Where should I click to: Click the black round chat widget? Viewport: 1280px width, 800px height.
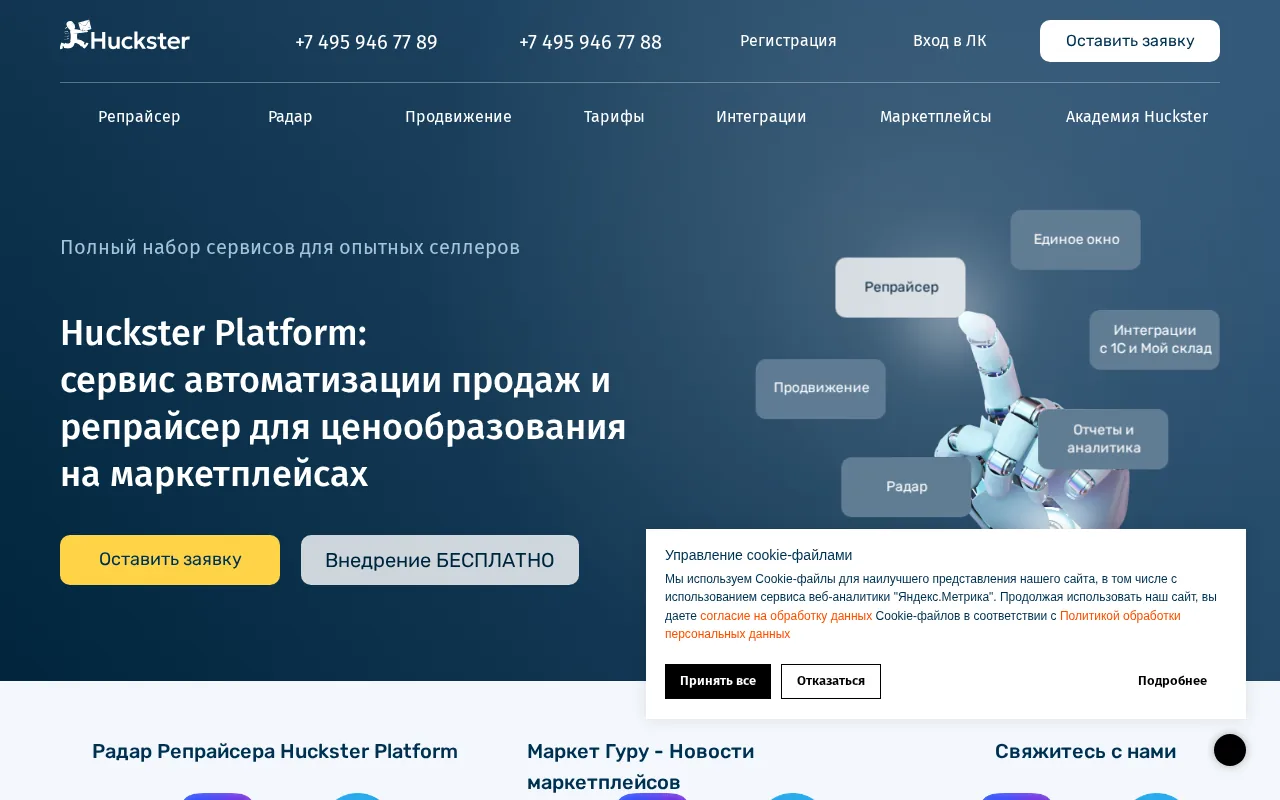coord(1230,750)
